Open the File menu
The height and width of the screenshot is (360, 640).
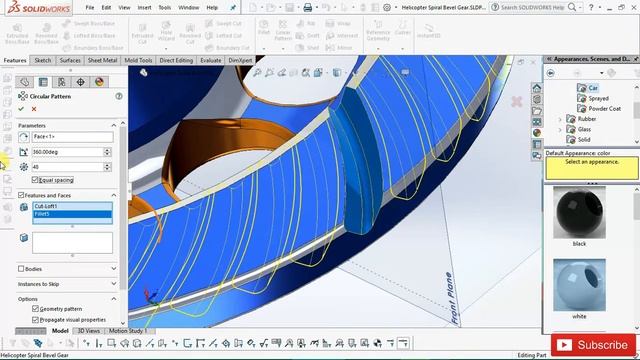(90, 7)
